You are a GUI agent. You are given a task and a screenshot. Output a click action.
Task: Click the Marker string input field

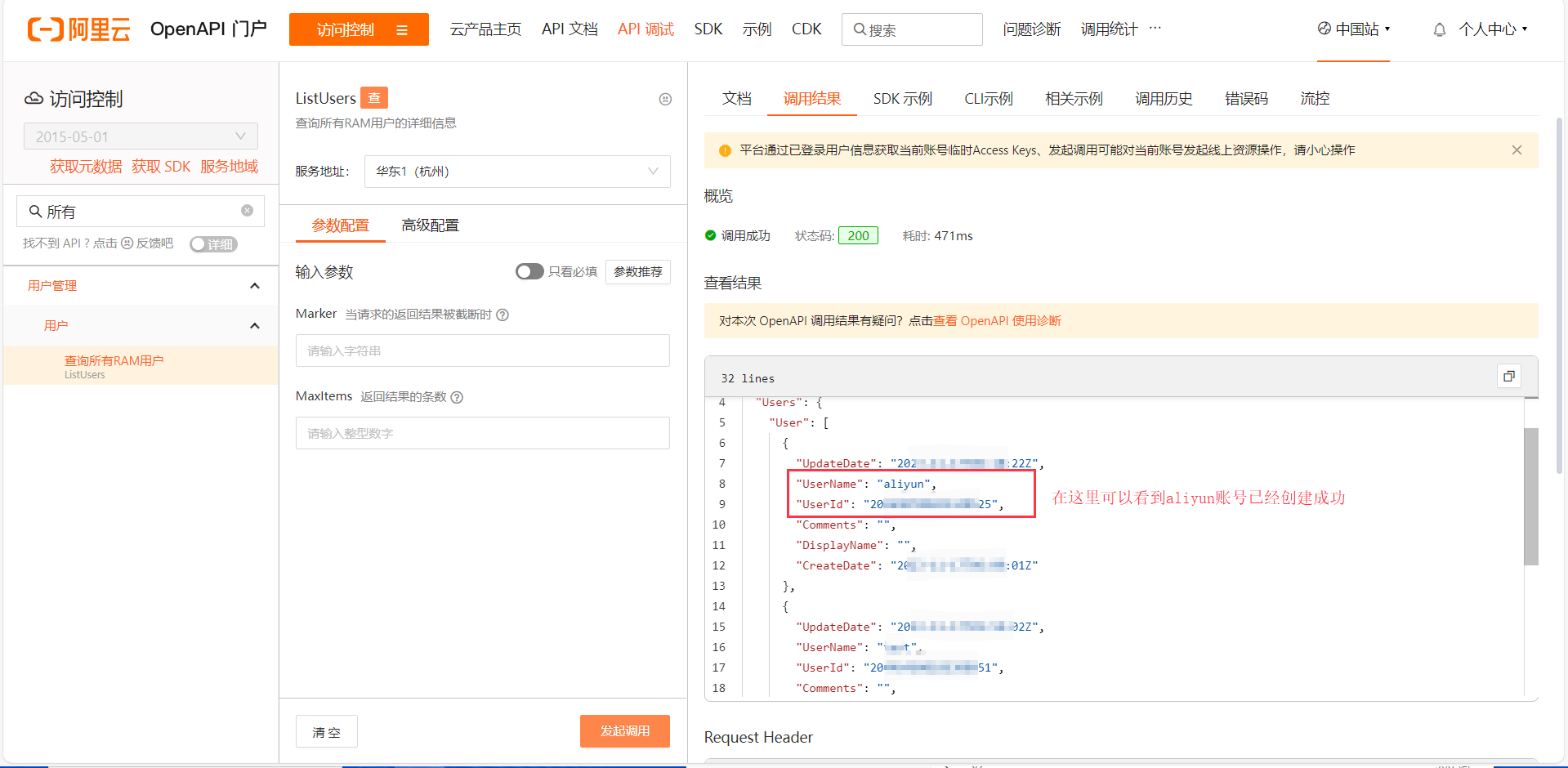[x=483, y=351]
